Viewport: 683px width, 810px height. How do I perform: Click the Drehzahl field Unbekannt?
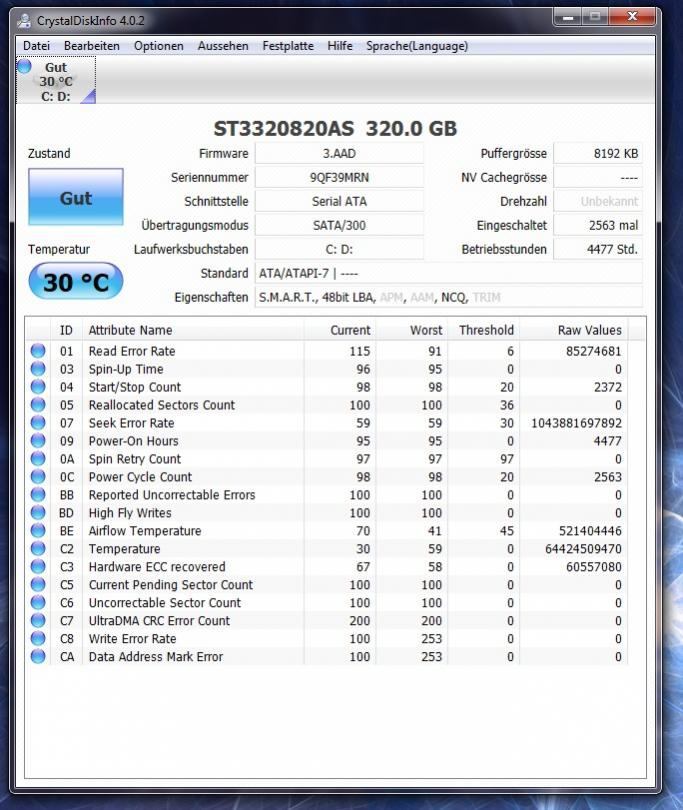598,201
